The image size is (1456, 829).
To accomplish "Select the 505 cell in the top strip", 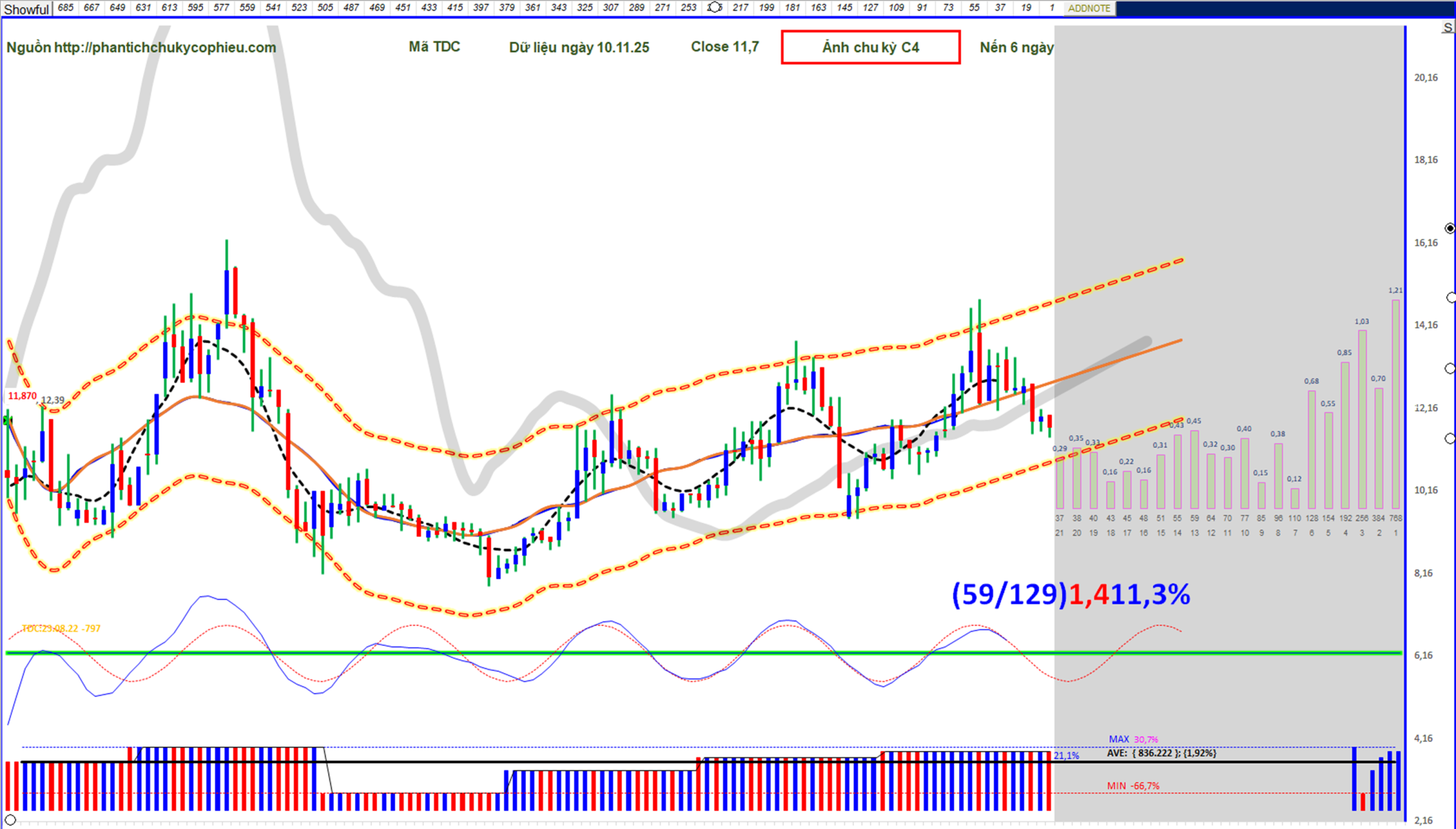I will pyautogui.click(x=325, y=8).
